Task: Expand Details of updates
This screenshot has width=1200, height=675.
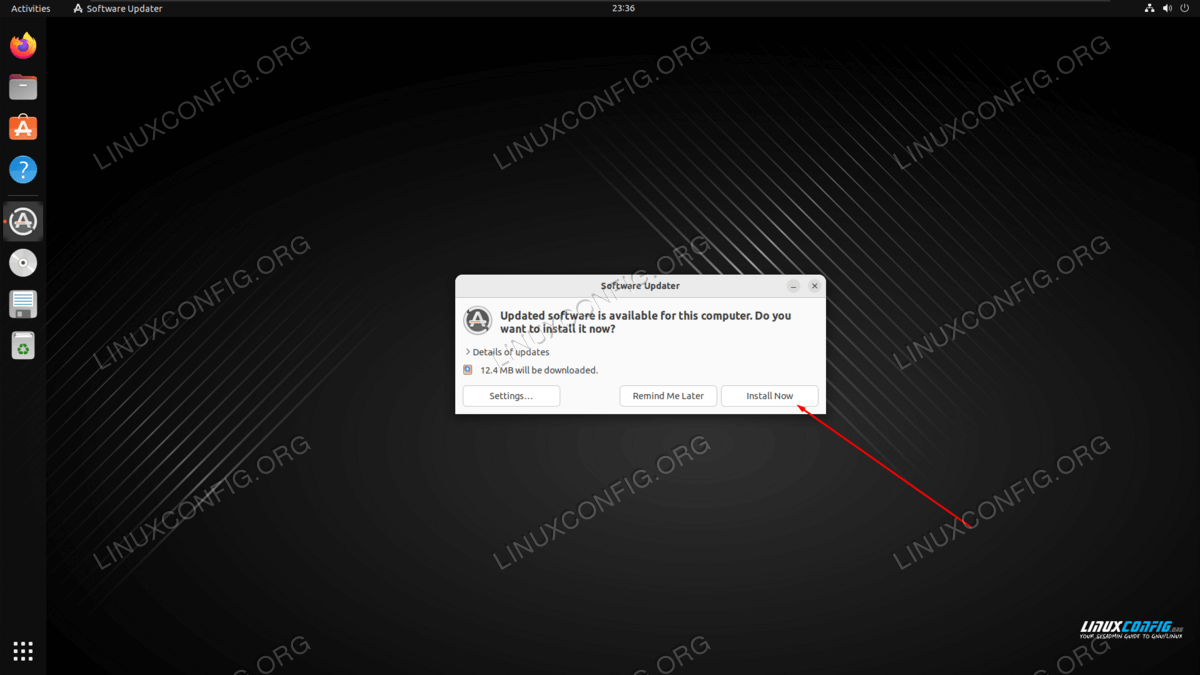Action: pyautogui.click(x=507, y=352)
